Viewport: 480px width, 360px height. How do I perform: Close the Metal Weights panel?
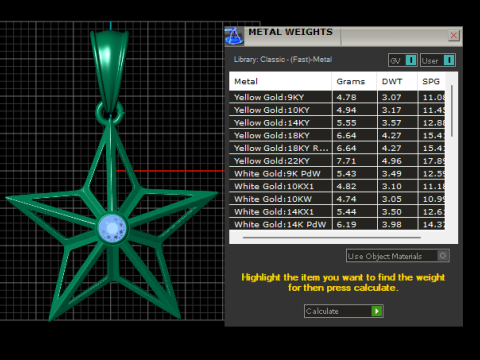[454, 35]
